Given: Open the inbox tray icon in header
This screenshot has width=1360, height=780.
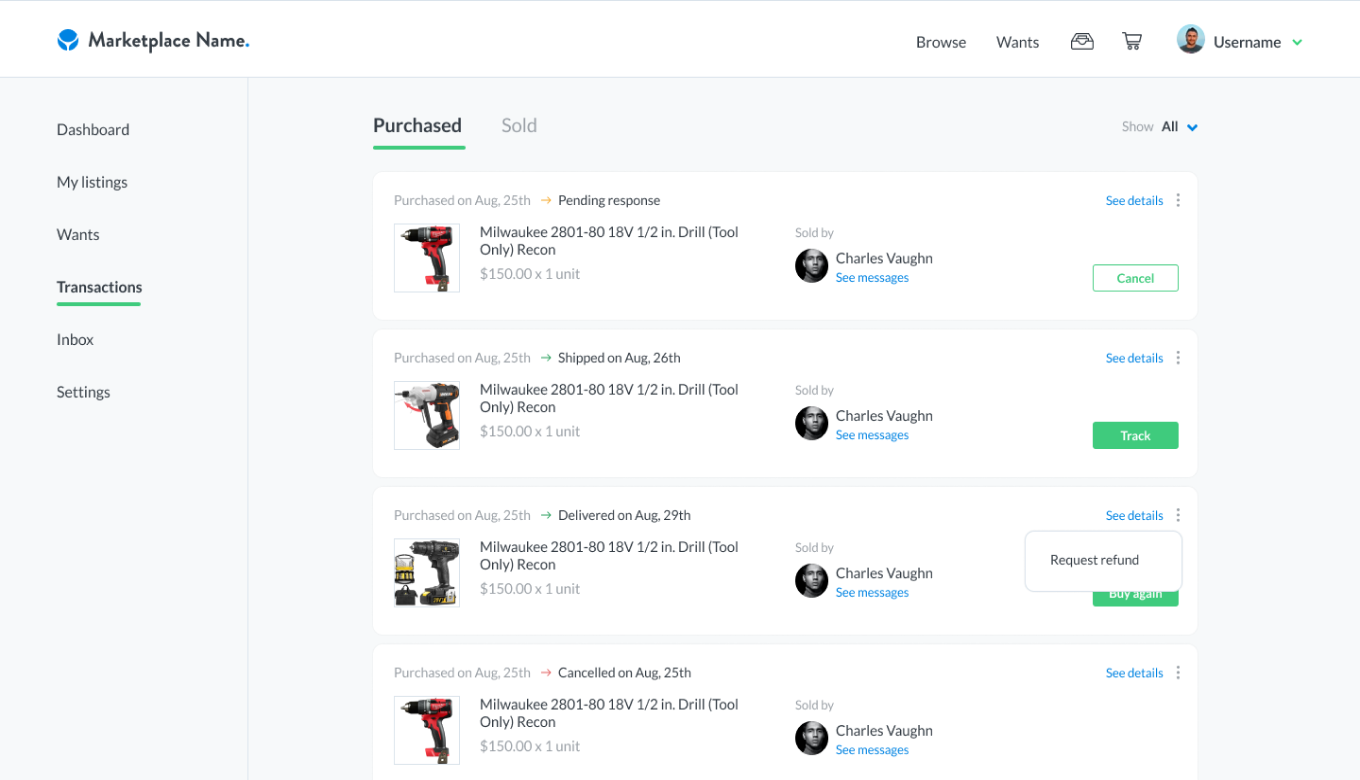Looking at the screenshot, I should coord(1082,41).
